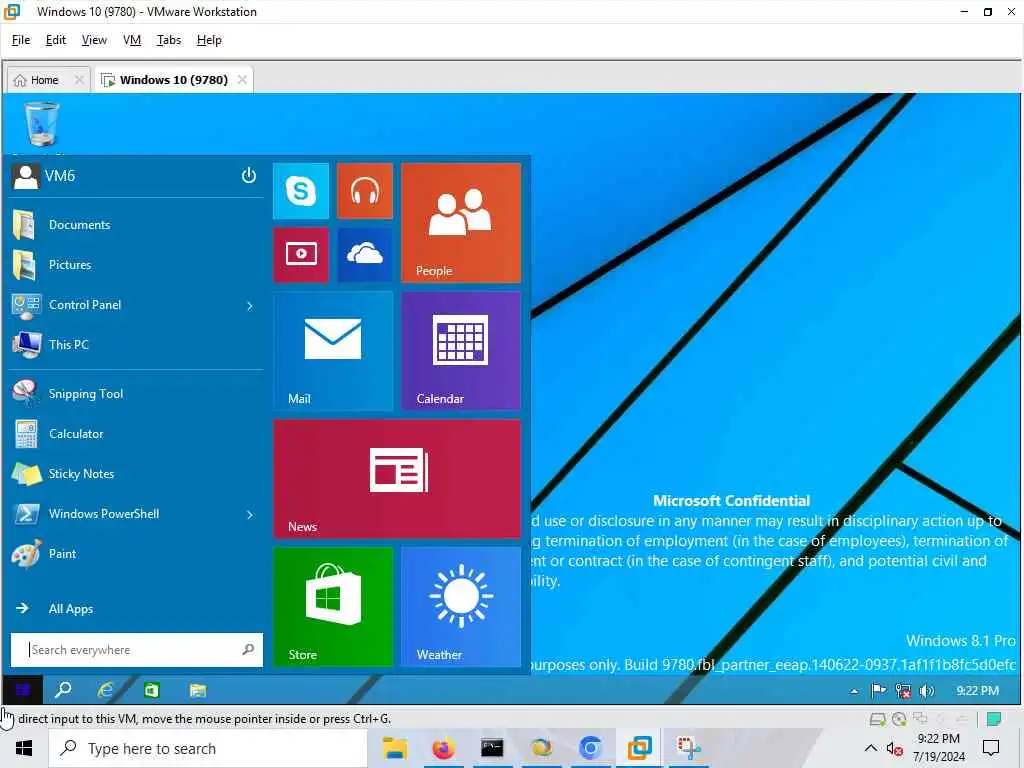Open the File menu in VMware Workstation
Viewport: 1024px width, 768px height.
pyautogui.click(x=21, y=40)
